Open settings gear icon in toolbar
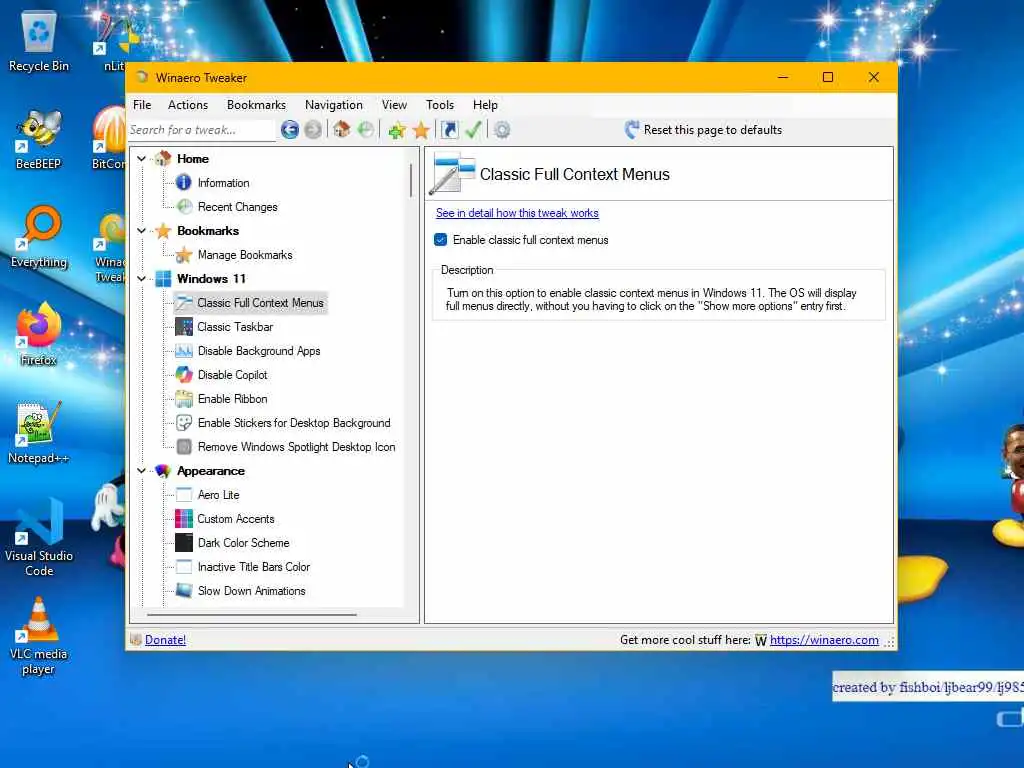Image resolution: width=1024 pixels, height=768 pixels. (502, 130)
